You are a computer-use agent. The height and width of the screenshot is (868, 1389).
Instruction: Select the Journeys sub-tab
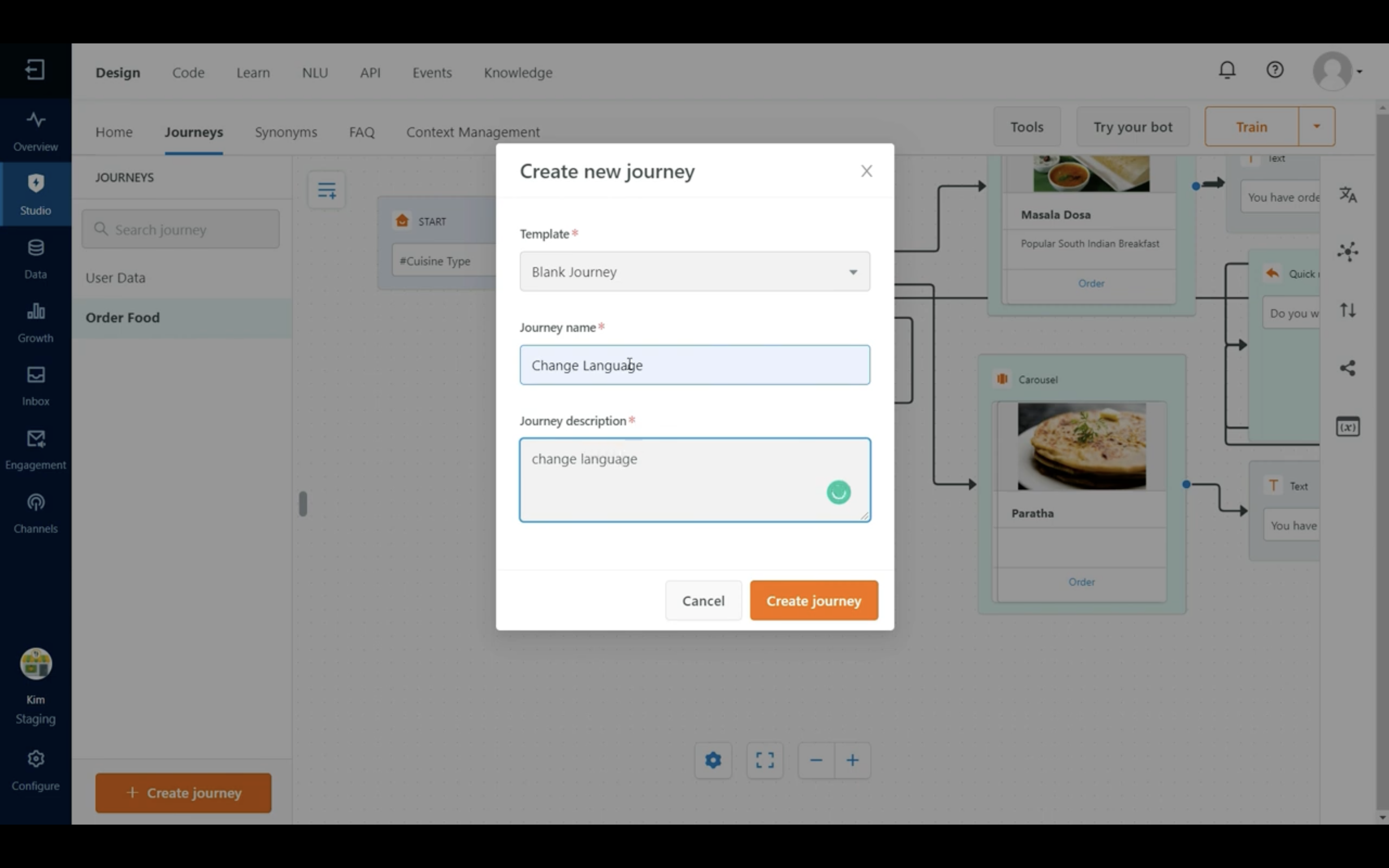[194, 132]
